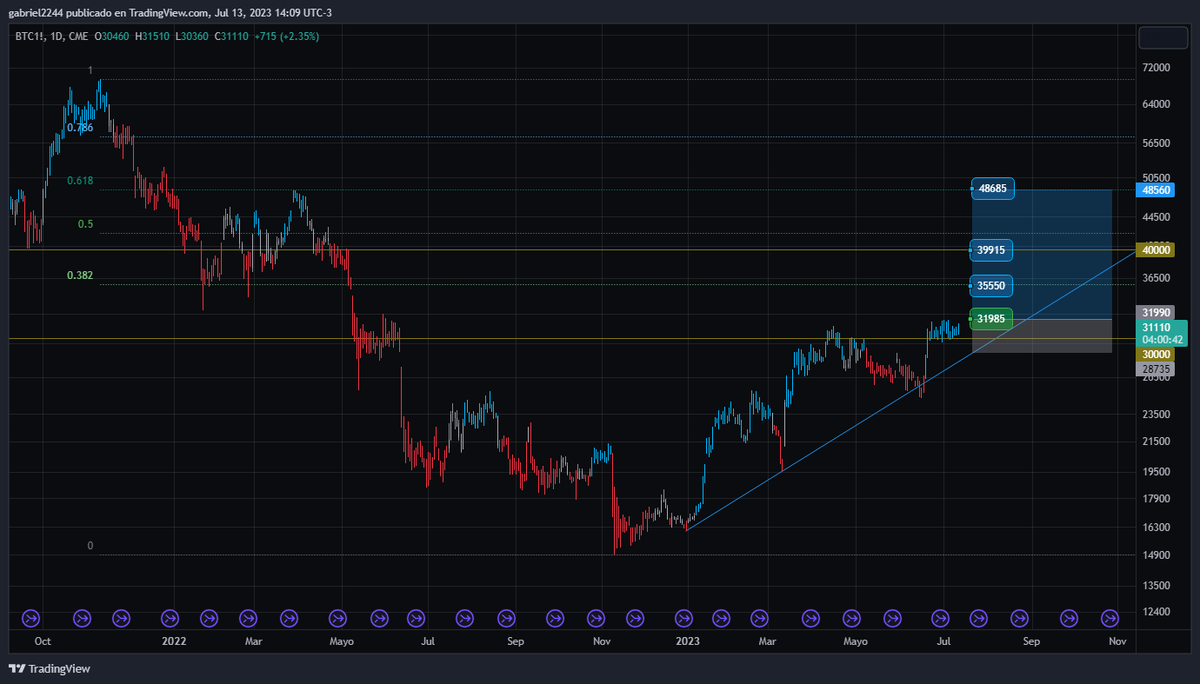The height and width of the screenshot is (684, 1200).
Task: Open event marker above Mayo 2023 label
Action: 852,618
